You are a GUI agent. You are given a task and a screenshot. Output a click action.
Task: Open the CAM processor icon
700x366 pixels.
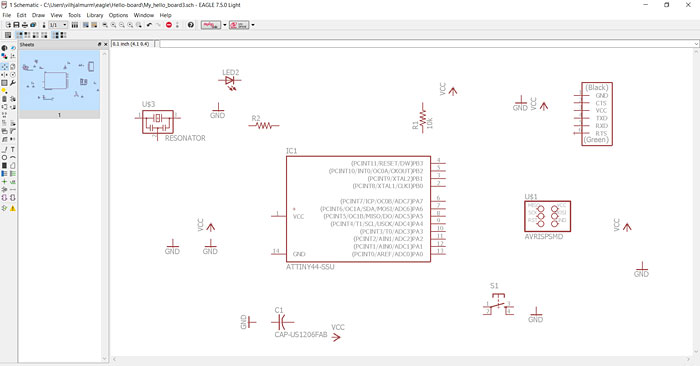pyautogui.click(x=33, y=25)
